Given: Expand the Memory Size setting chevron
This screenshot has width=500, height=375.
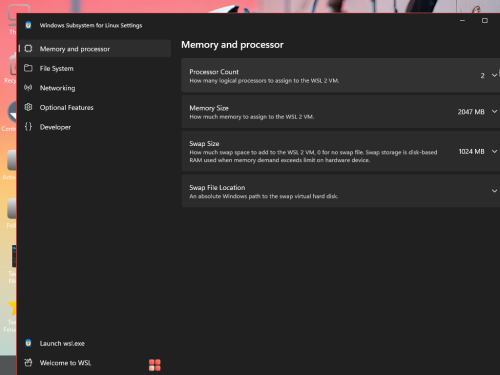Looking at the screenshot, I should click(494, 112).
